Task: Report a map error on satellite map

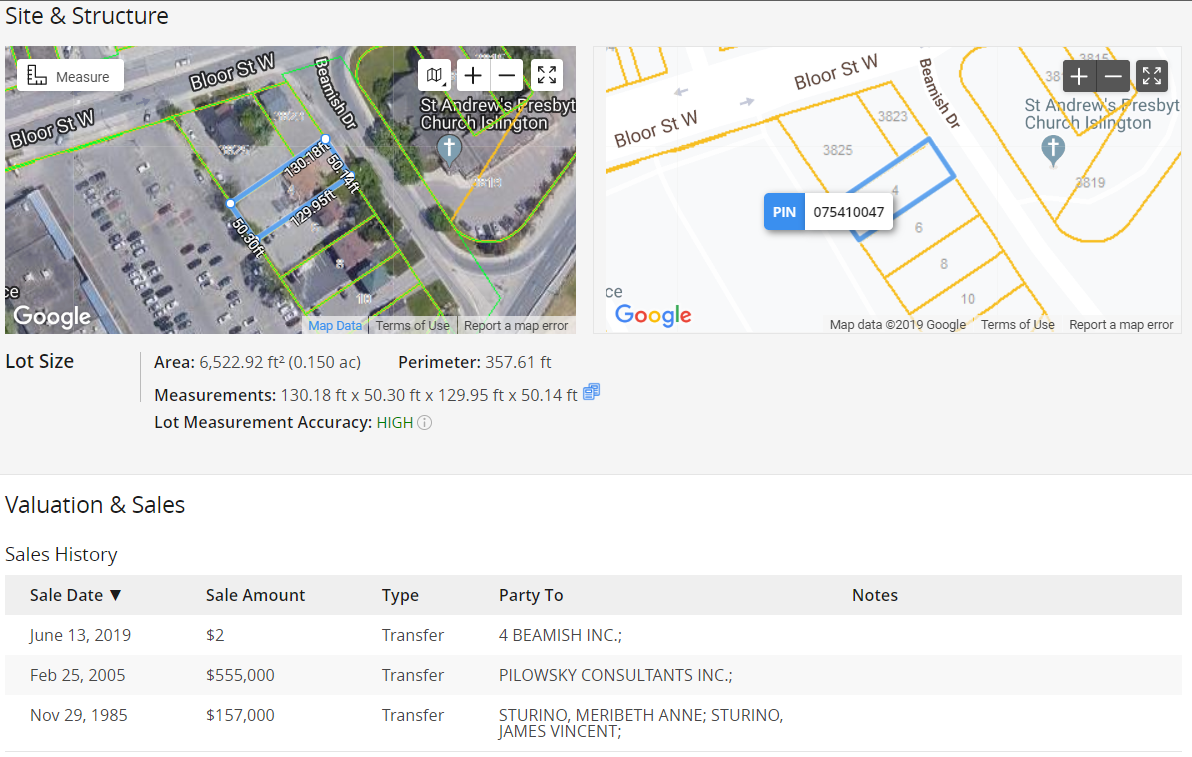Action: coord(516,325)
